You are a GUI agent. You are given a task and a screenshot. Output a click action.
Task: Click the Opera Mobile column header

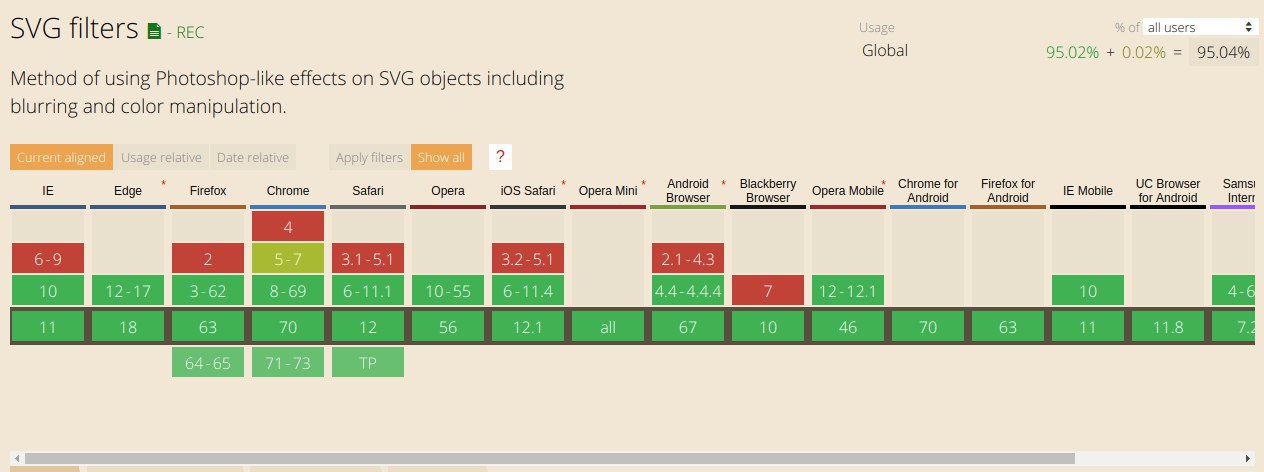tap(848, 191)
